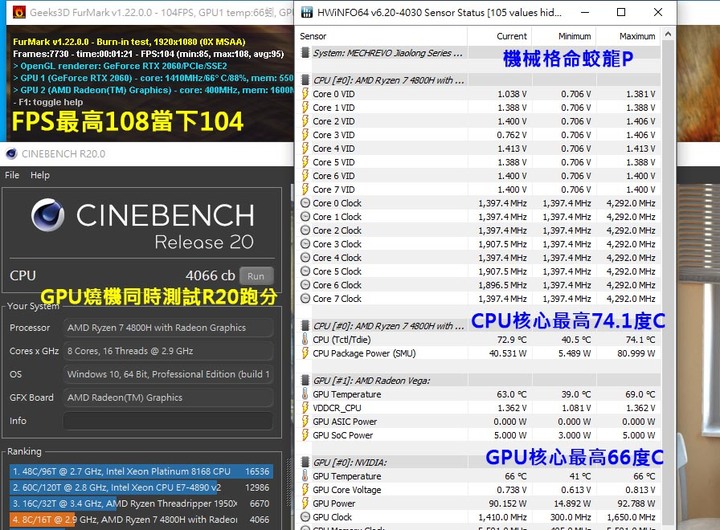
Task: Select the Xeon CPU E7-4890 v2 ranking entry
Action: (141, 487)
